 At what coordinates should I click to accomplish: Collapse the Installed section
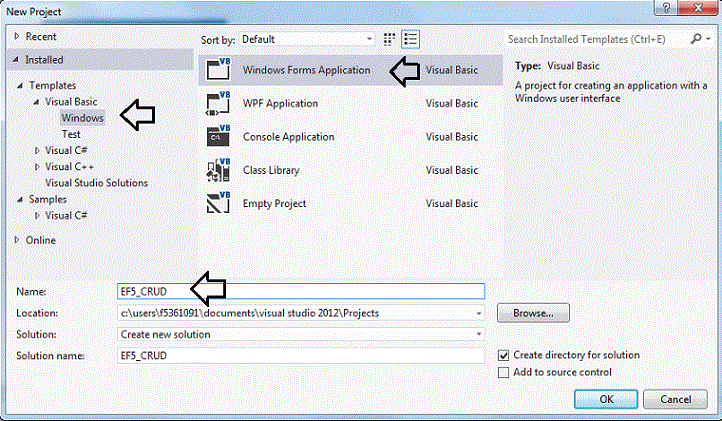coord(16,59)
